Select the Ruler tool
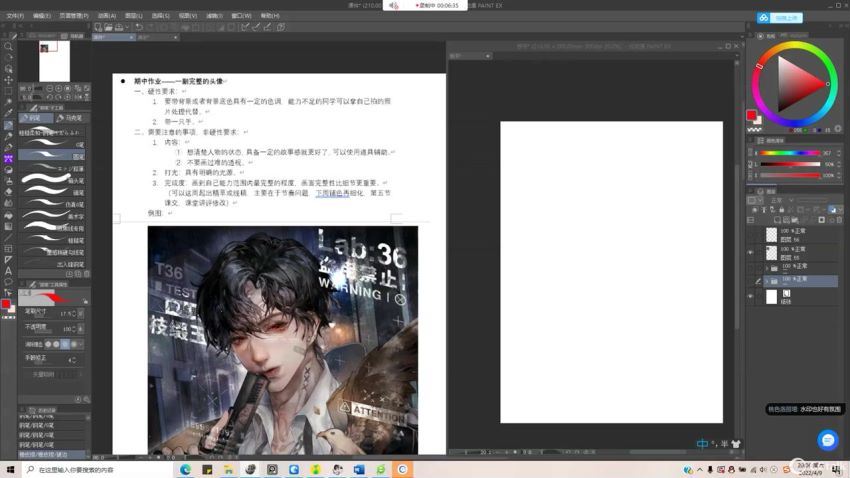 tap(8, 260)
